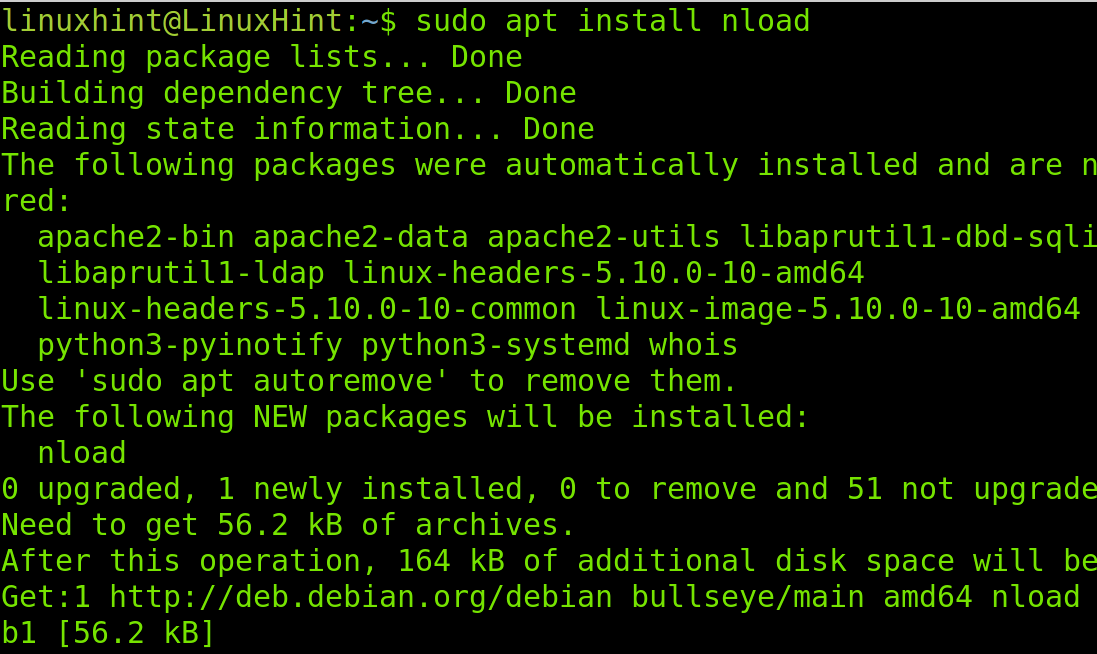Viewport: 1097px width, 654px height.
Task: Click the 'sudo apt autoremove' suggestion text
Action: click(x=262, y=382)
